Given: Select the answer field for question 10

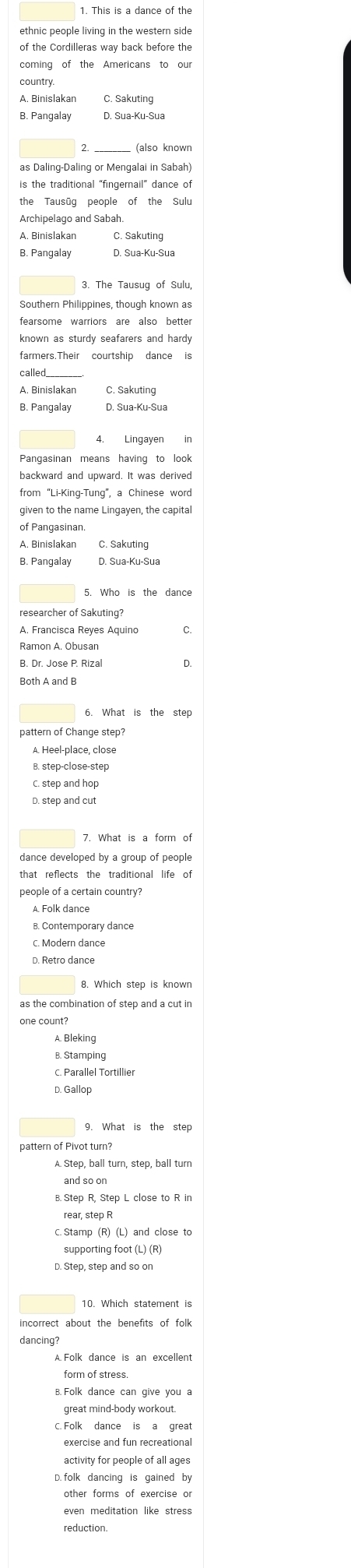Looking at the screenshot, I should (47, 1304).
